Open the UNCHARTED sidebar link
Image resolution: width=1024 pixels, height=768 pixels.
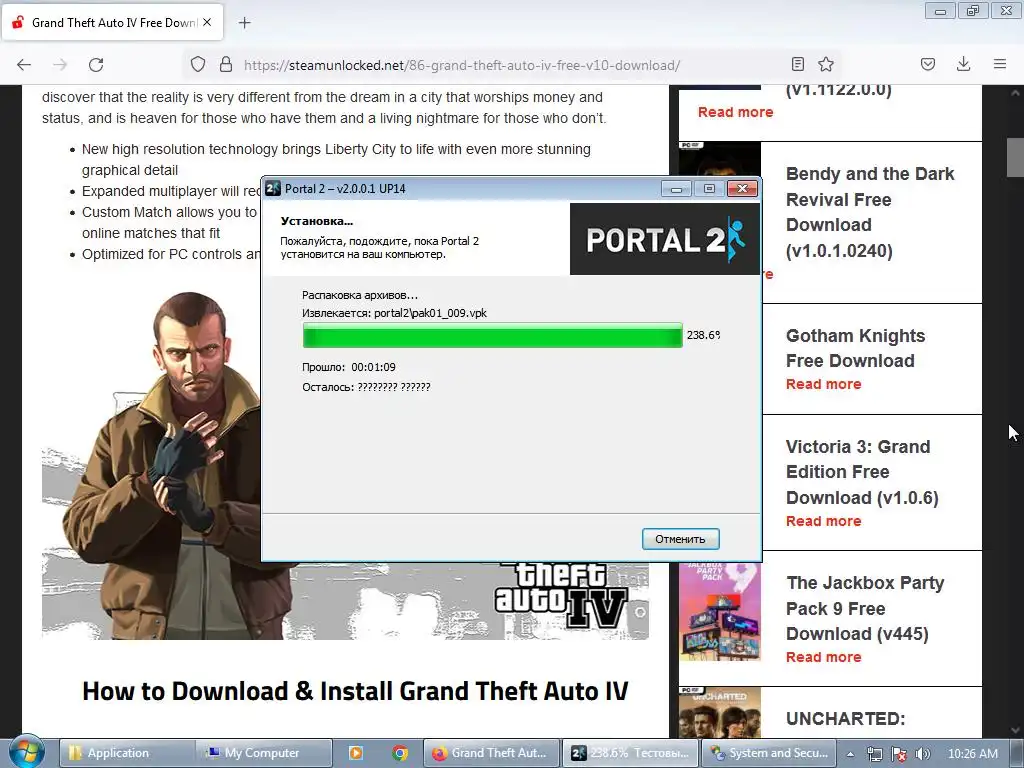tap(846, 718)
